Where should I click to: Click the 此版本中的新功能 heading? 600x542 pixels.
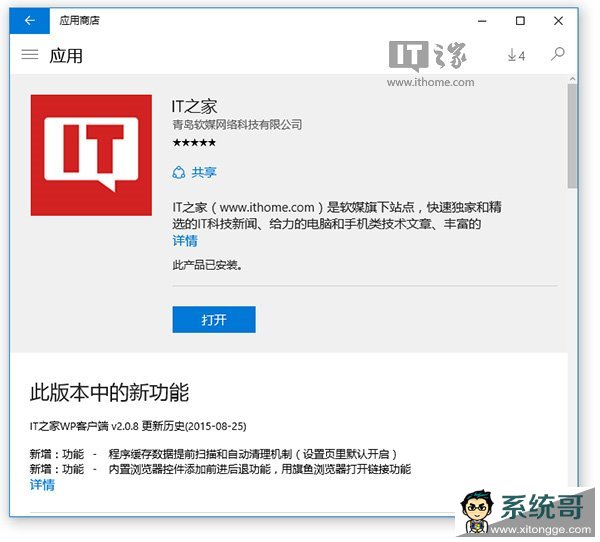(x=109, y=392)
